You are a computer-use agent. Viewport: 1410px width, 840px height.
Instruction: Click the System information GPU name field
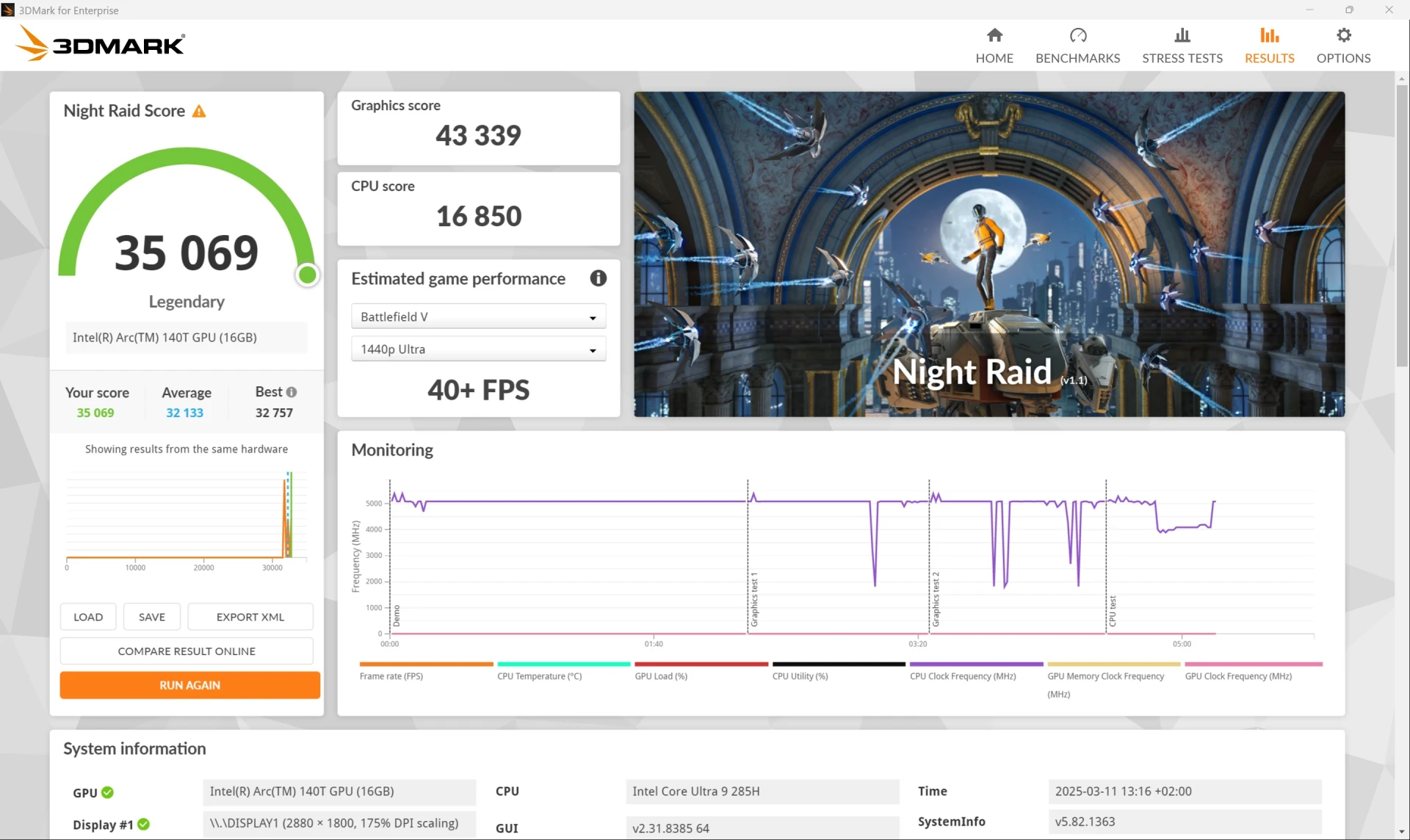339,792
